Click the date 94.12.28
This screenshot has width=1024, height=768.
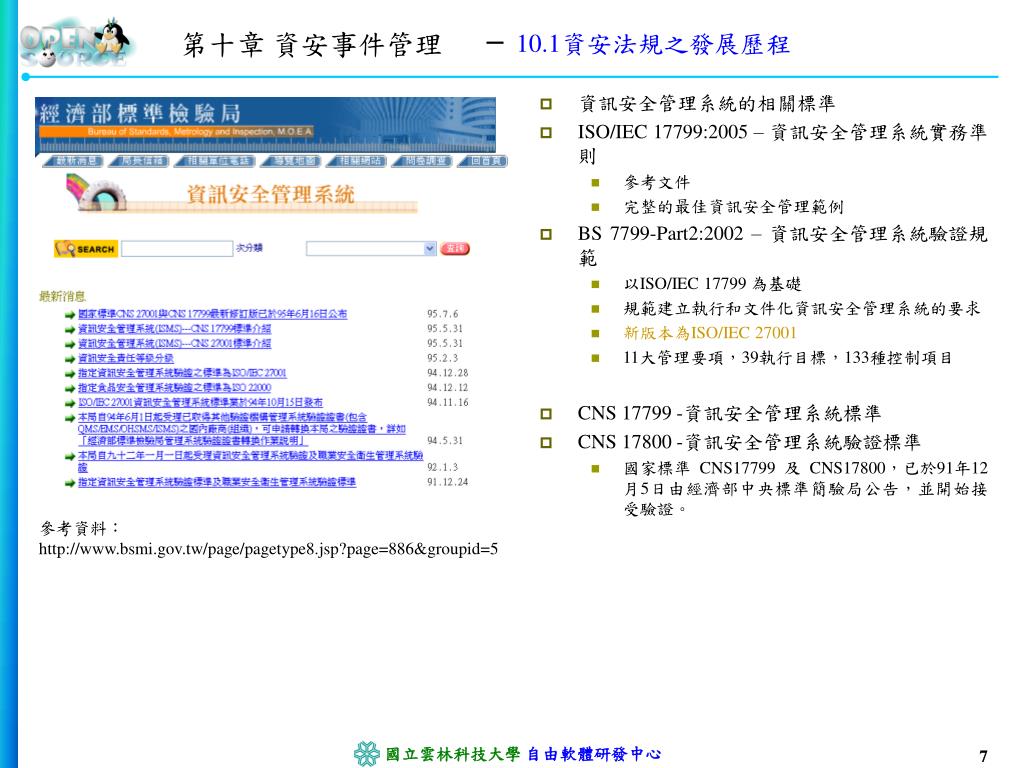(447, 373)
